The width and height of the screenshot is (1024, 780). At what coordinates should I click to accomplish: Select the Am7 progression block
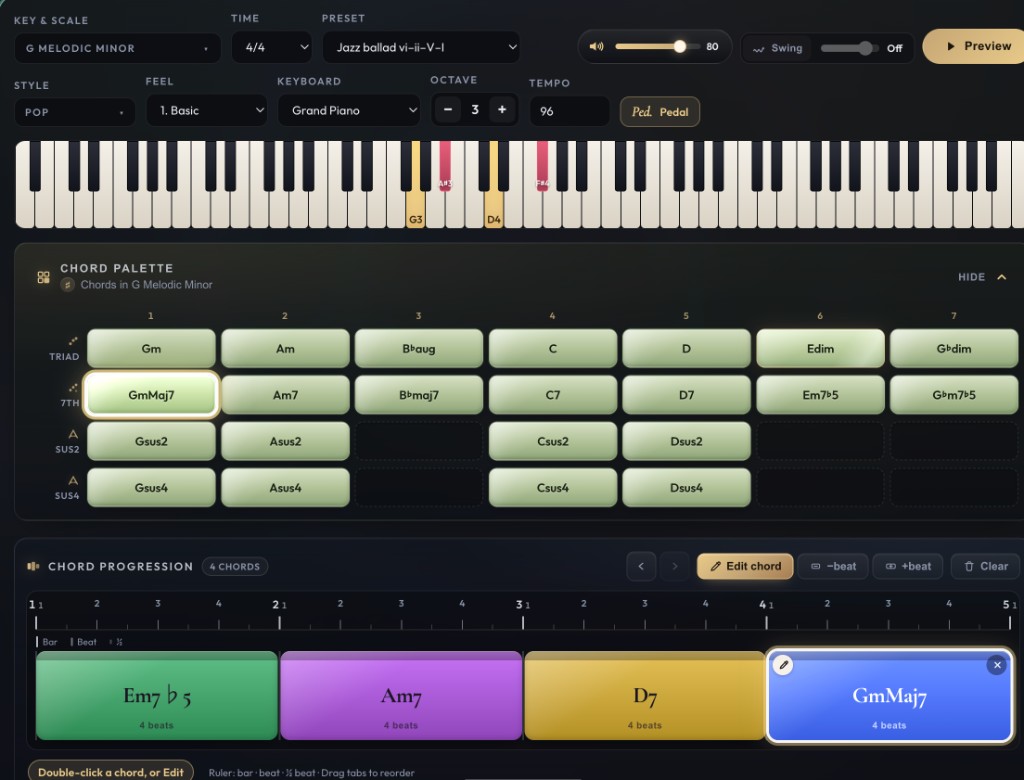[401, 696]
